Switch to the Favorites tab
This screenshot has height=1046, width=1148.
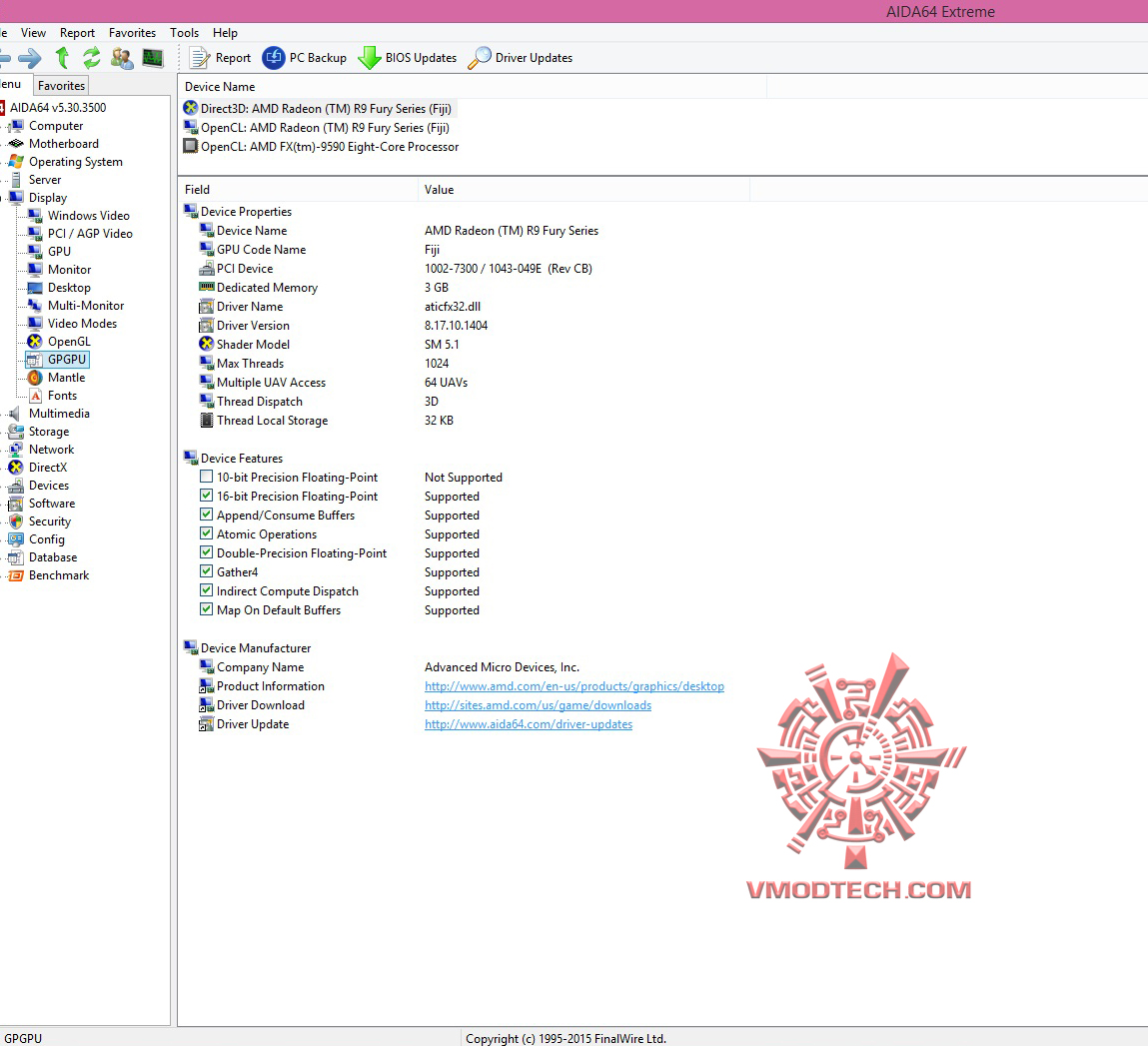click(x=62, y=86)
